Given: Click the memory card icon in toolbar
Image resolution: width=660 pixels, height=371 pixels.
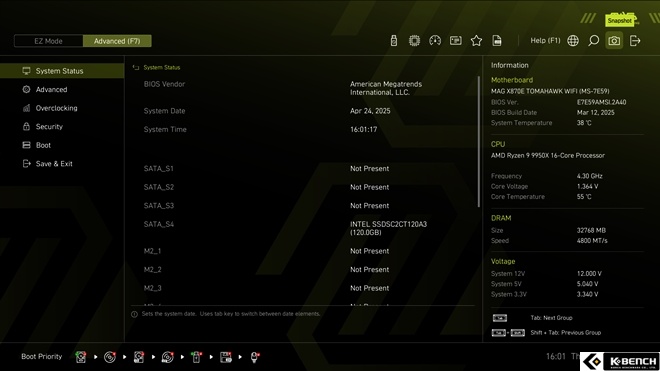Looking at the screenshot, I should tap(455, 40).
